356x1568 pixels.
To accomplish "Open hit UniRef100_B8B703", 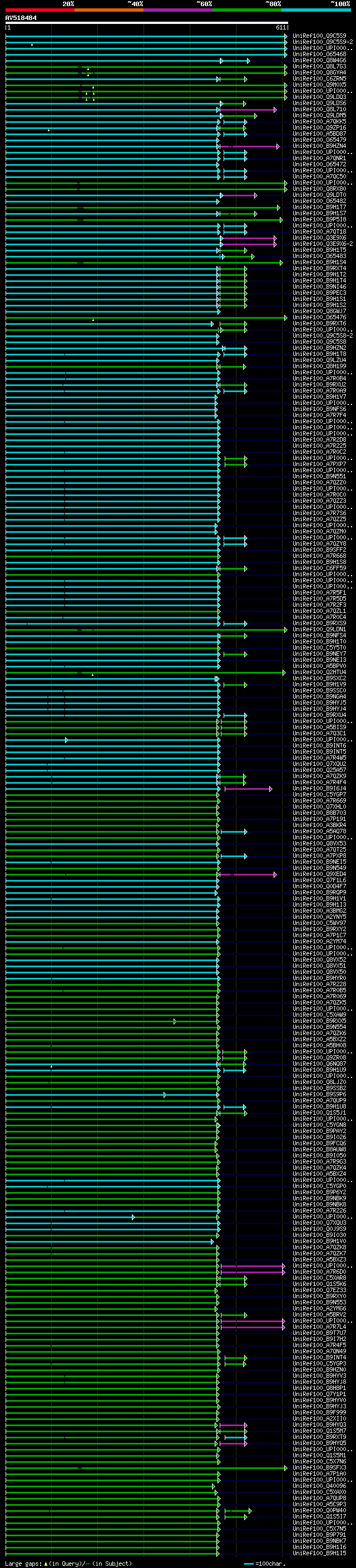I will click(x=319, y=813).
